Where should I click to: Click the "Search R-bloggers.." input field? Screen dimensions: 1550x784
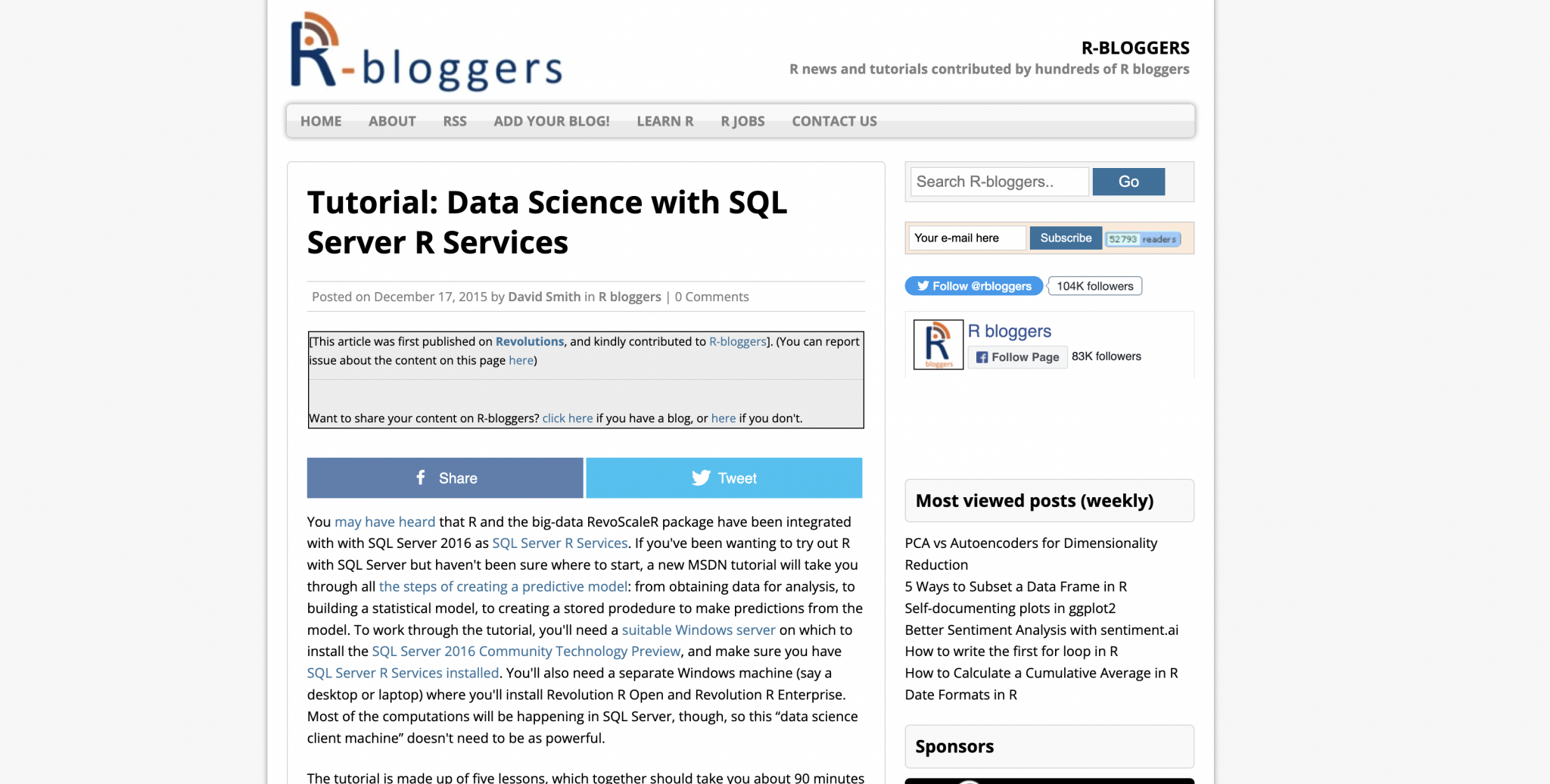pos(999,182)
